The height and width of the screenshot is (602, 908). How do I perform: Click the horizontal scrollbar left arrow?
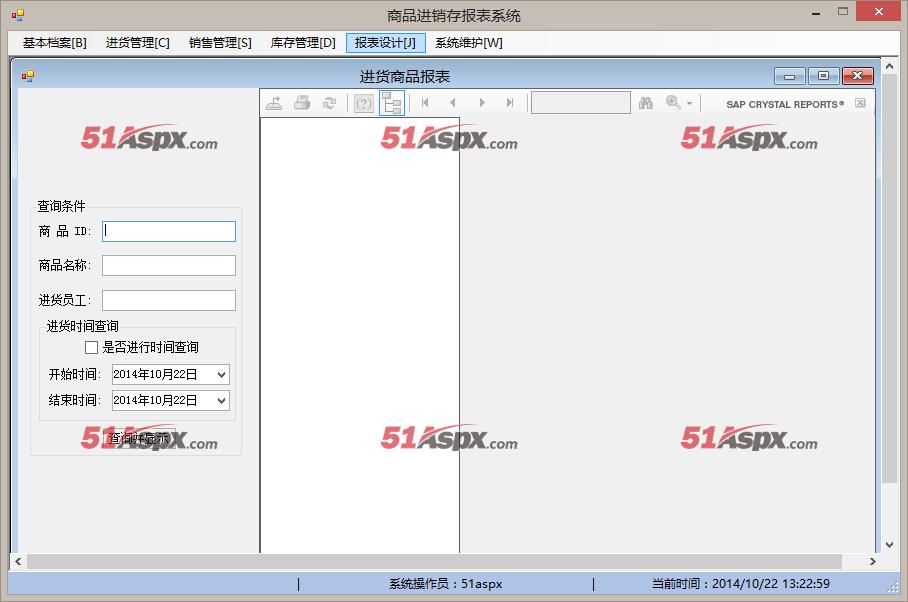point(19,561)
